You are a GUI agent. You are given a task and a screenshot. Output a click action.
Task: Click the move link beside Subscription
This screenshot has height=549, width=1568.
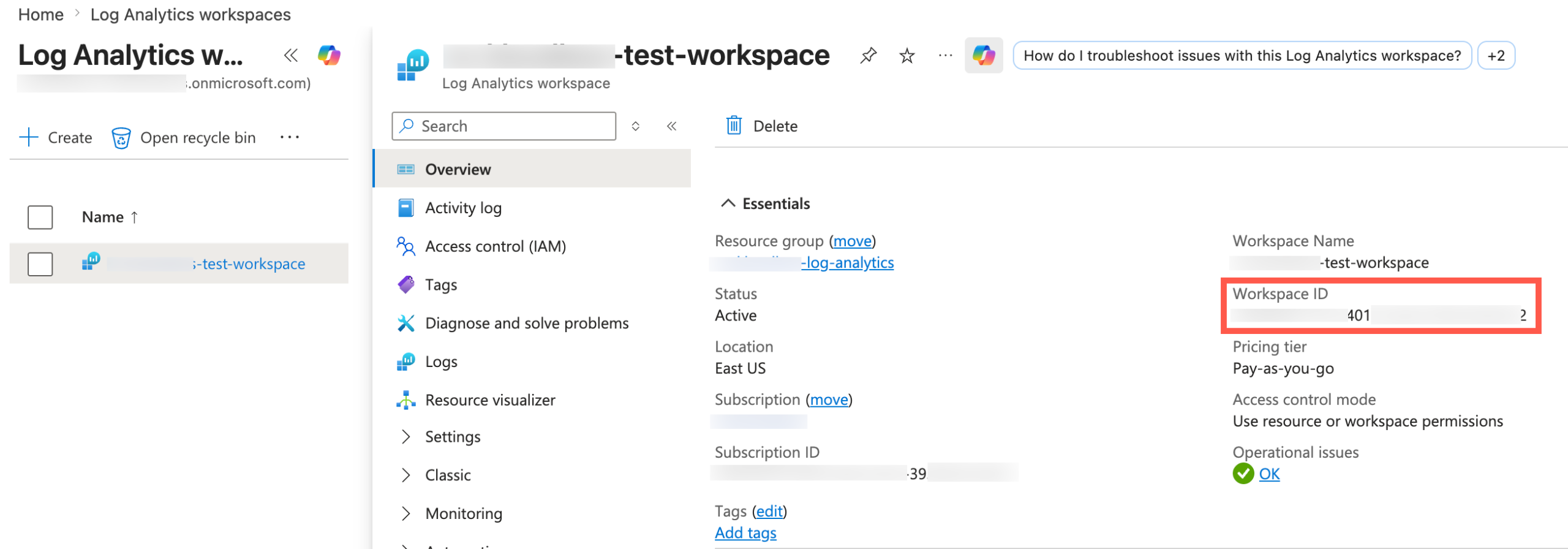pyautogui.click(x=829, y=399)
